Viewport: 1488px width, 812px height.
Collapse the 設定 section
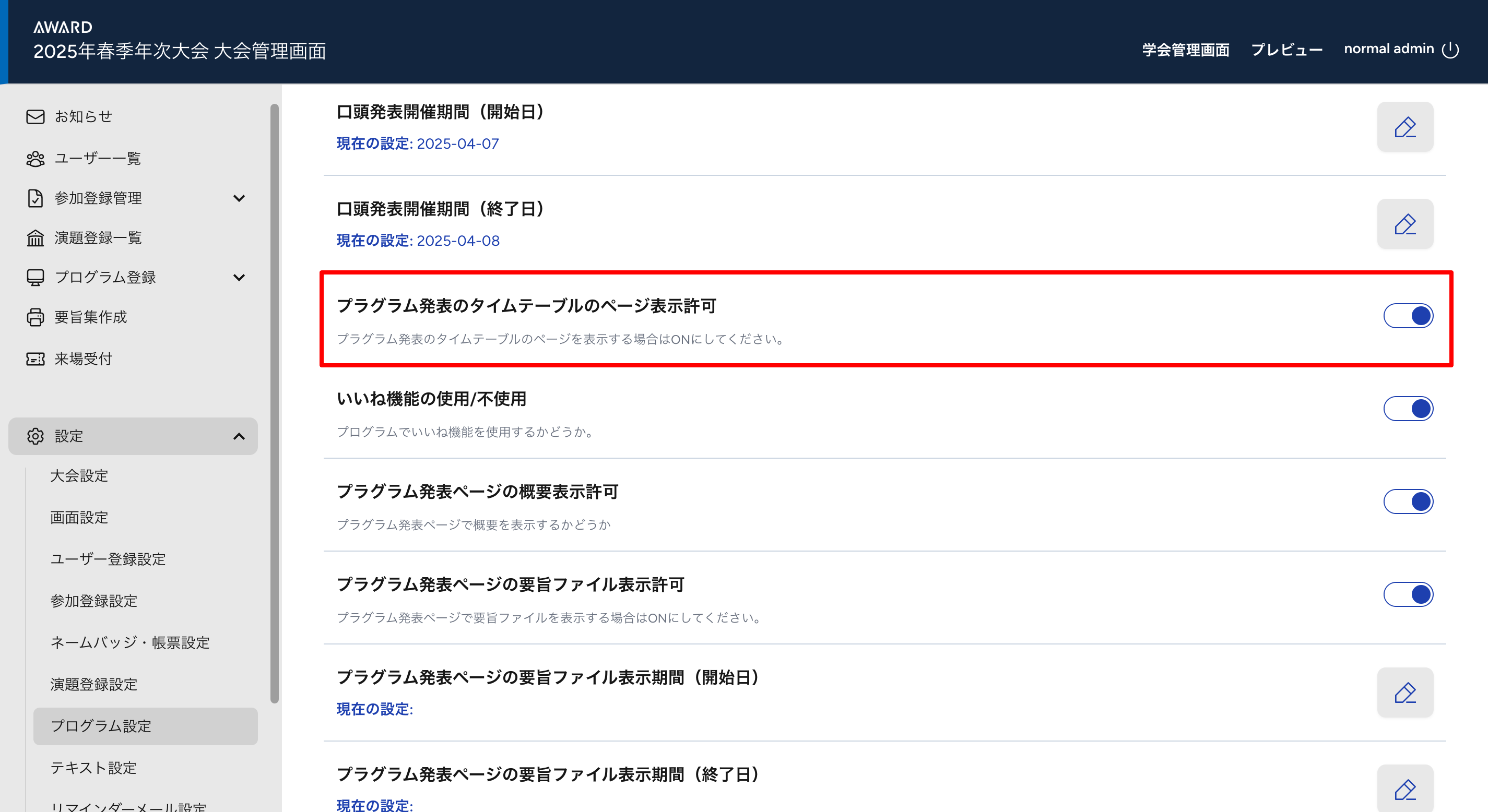239,436
